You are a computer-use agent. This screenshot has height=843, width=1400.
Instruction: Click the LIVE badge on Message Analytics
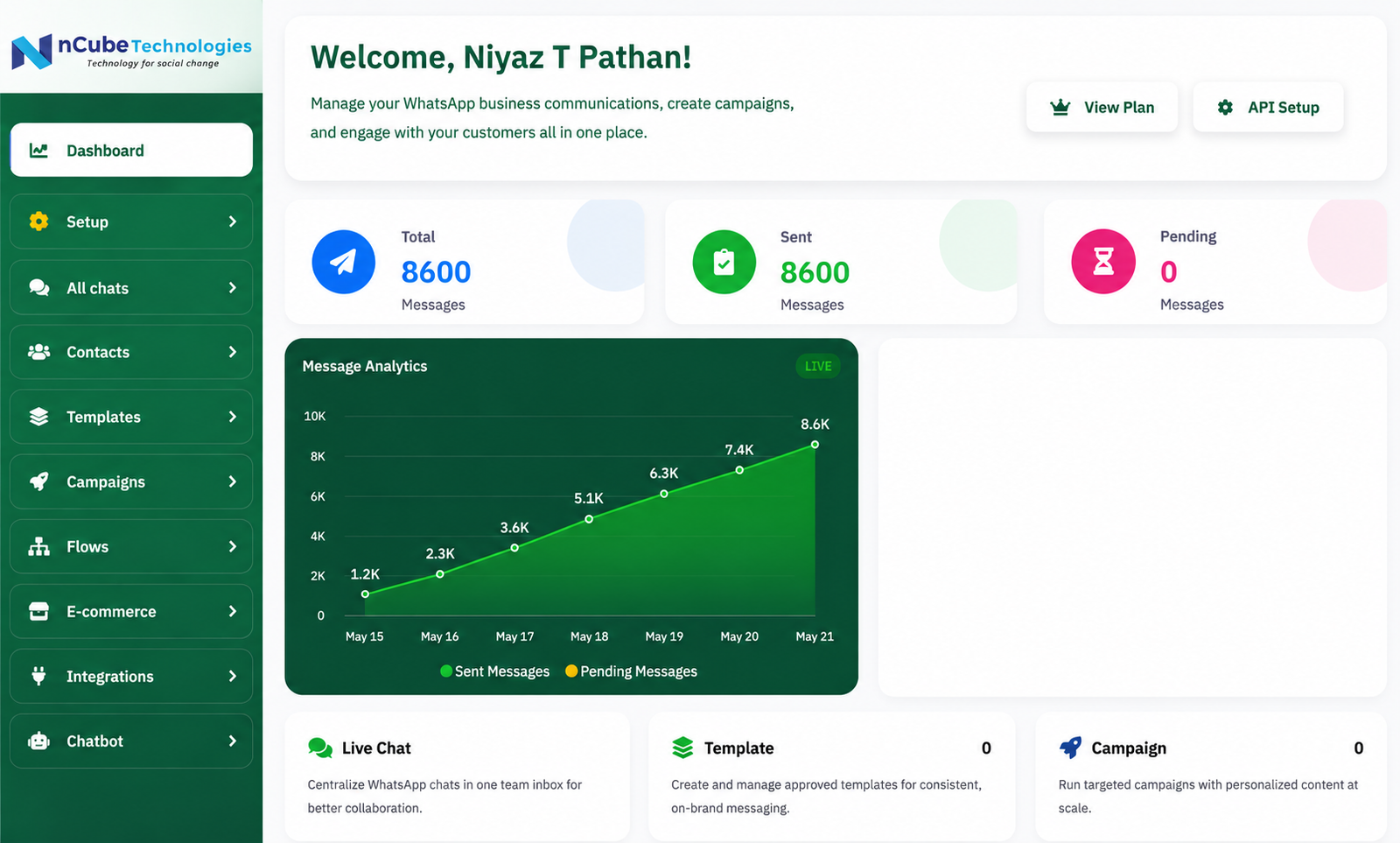click(818, 366)
